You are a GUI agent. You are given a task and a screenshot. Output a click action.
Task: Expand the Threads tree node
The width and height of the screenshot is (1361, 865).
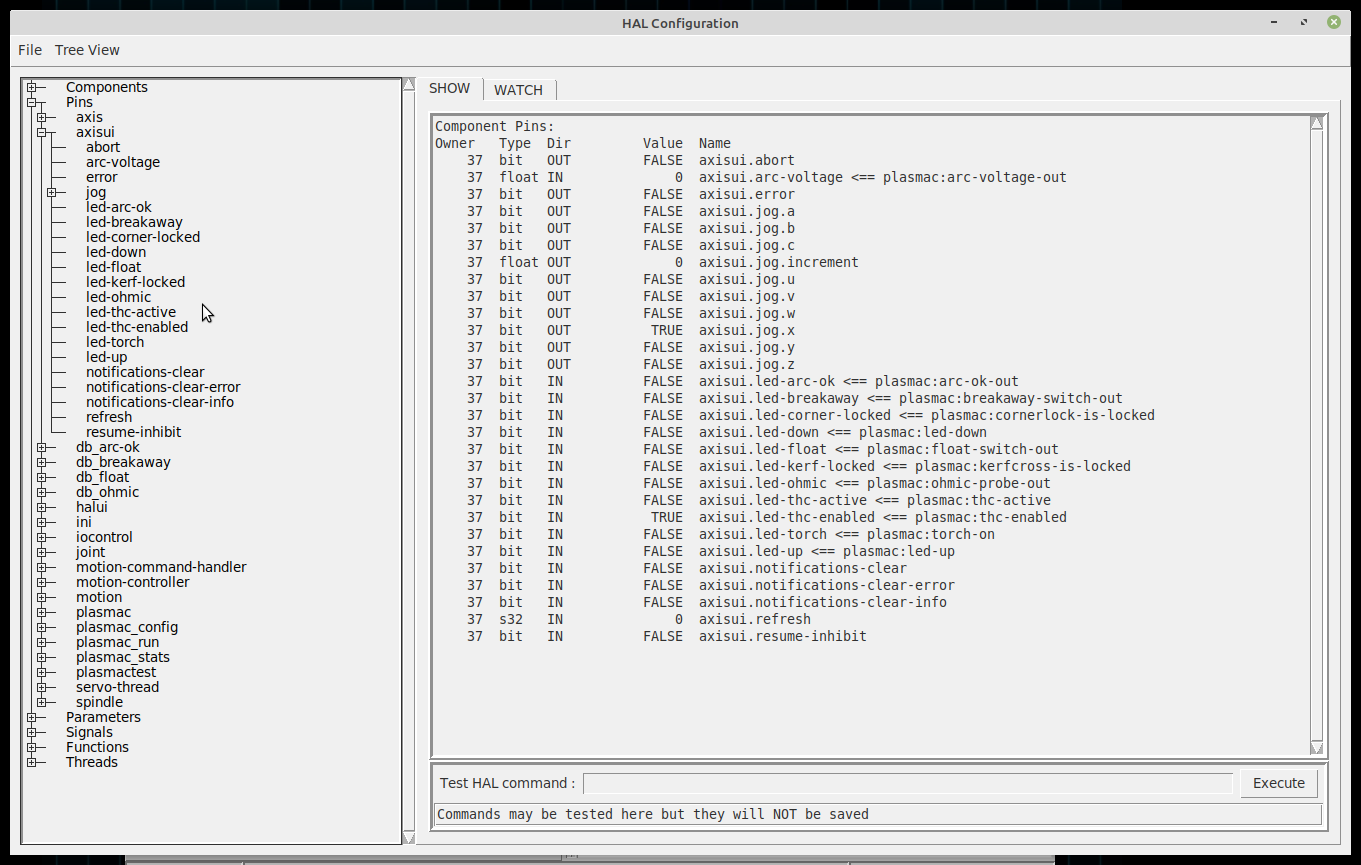31,762
